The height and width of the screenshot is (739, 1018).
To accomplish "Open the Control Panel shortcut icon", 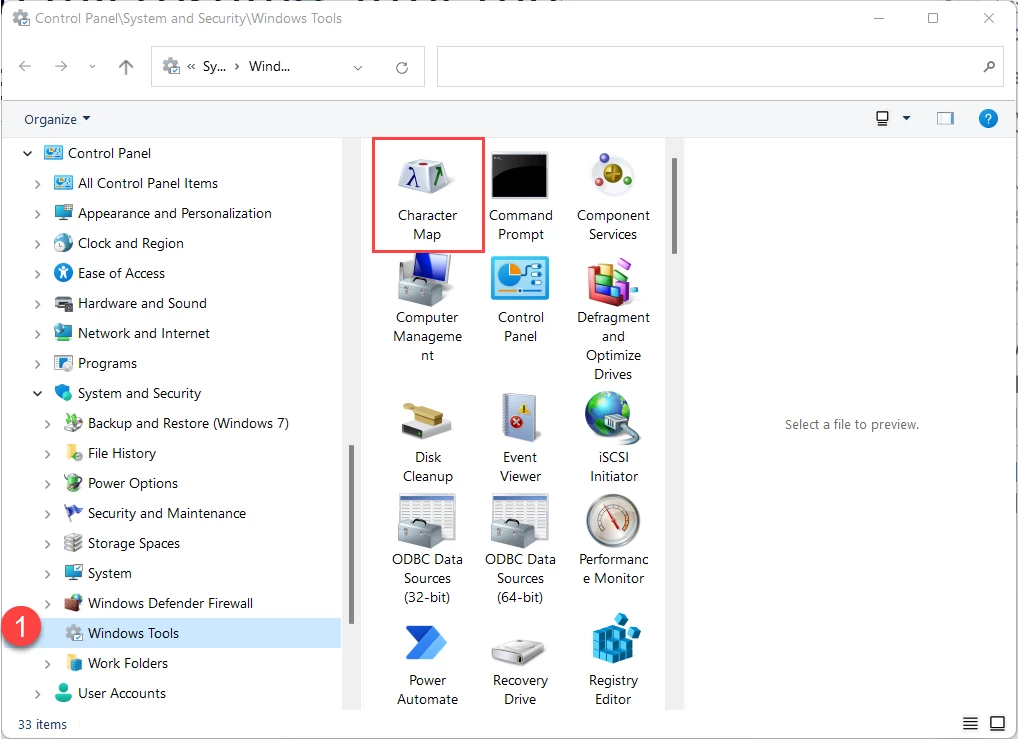I will (x=520, y=299).
